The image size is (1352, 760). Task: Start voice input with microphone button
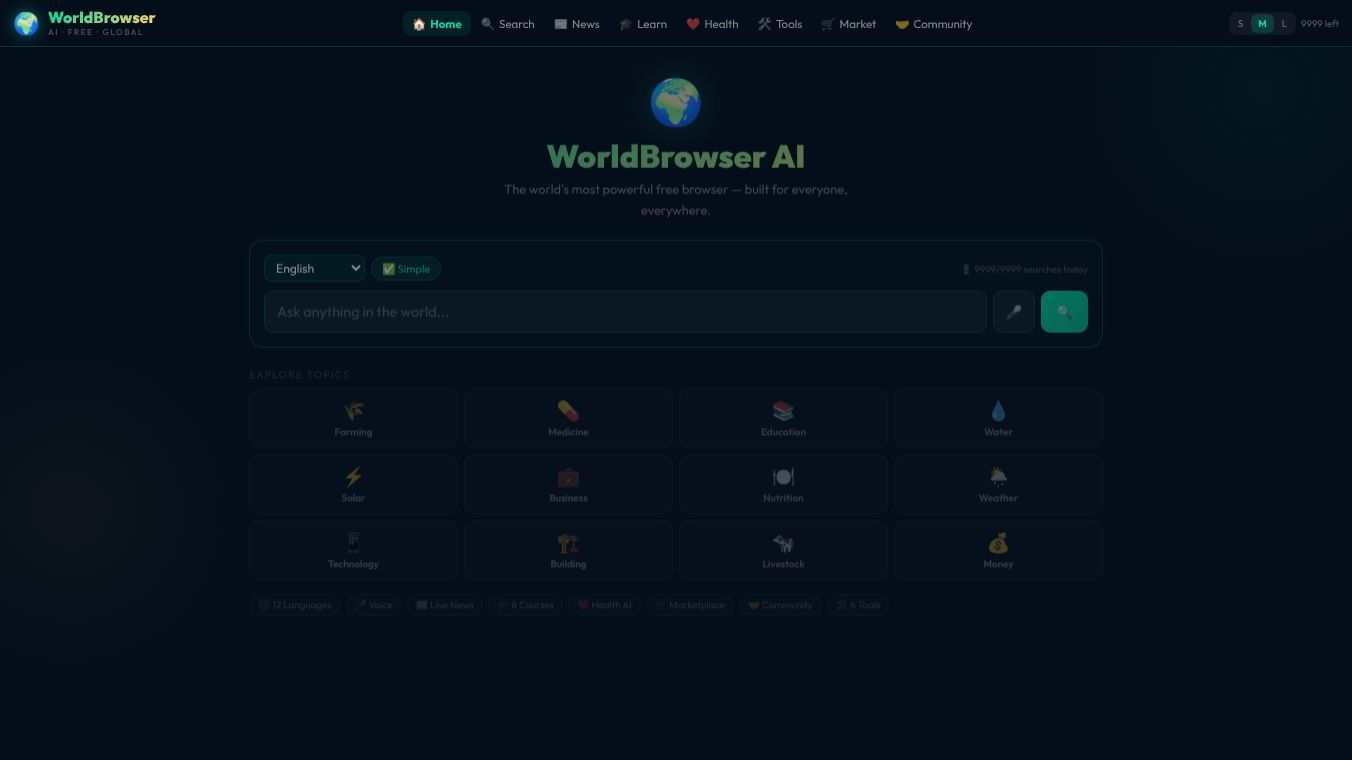point(1014,312)
